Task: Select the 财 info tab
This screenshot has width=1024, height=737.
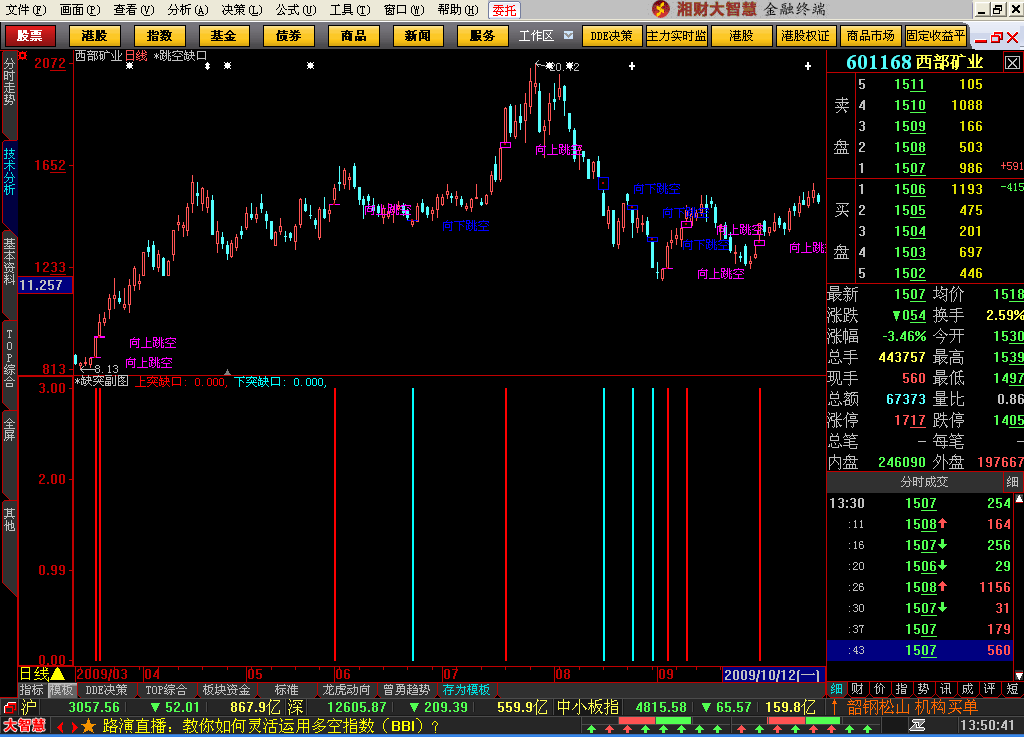Action: click(x=858, y=689)
